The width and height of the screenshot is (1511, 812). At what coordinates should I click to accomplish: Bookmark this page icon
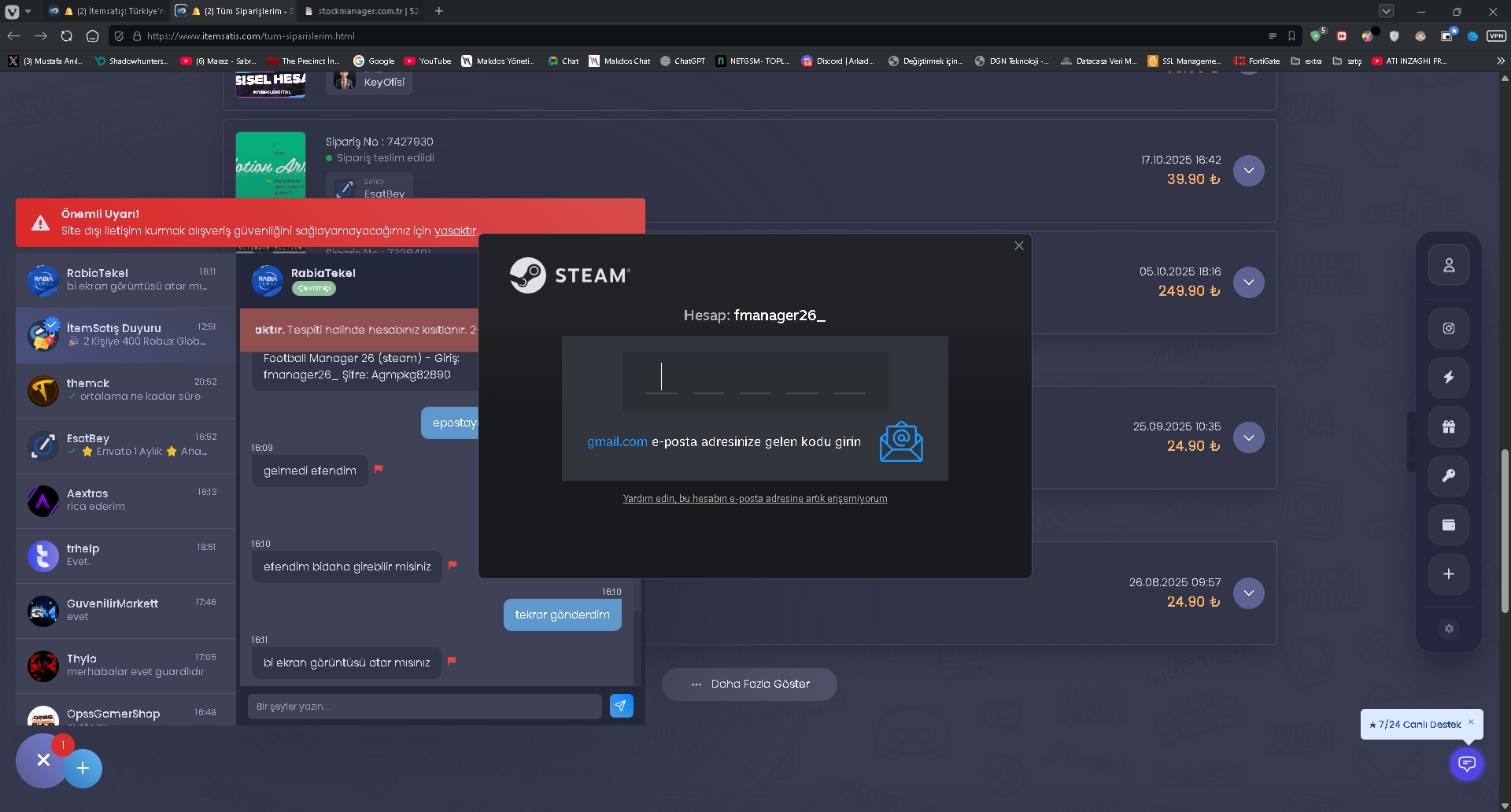[1291, 36]
